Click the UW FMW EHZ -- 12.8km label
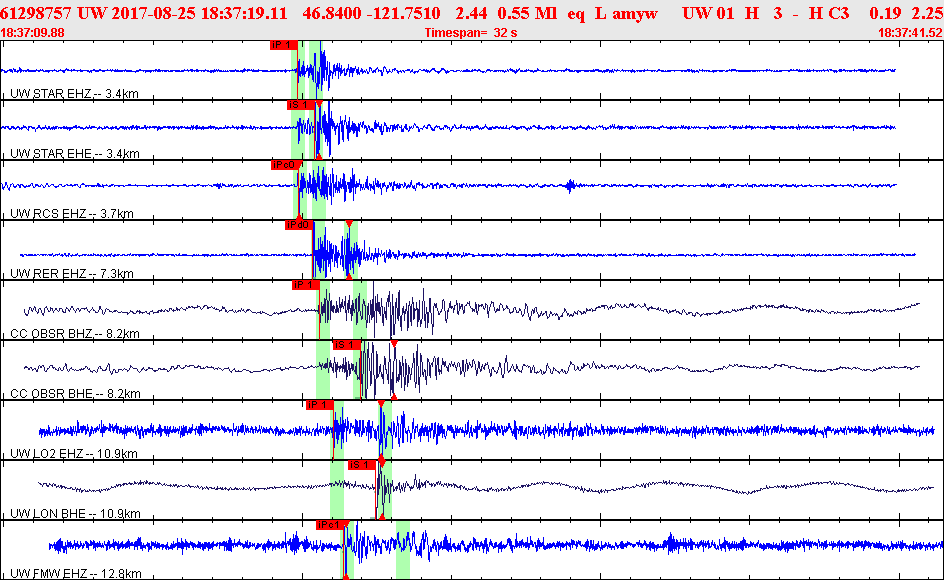The height and width of the screenshot is (580, 944). coord(76,573)
